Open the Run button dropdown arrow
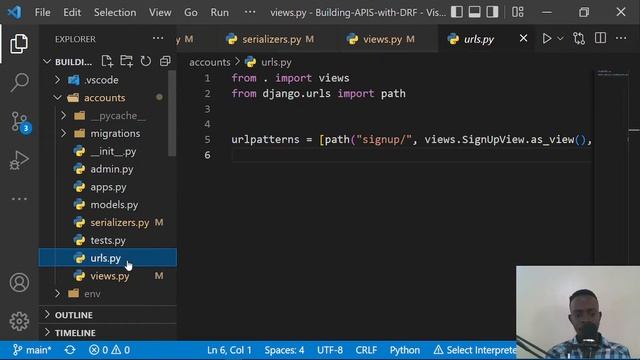The width and height of the screenshot is (640, 360). click(x=560, y=38)
